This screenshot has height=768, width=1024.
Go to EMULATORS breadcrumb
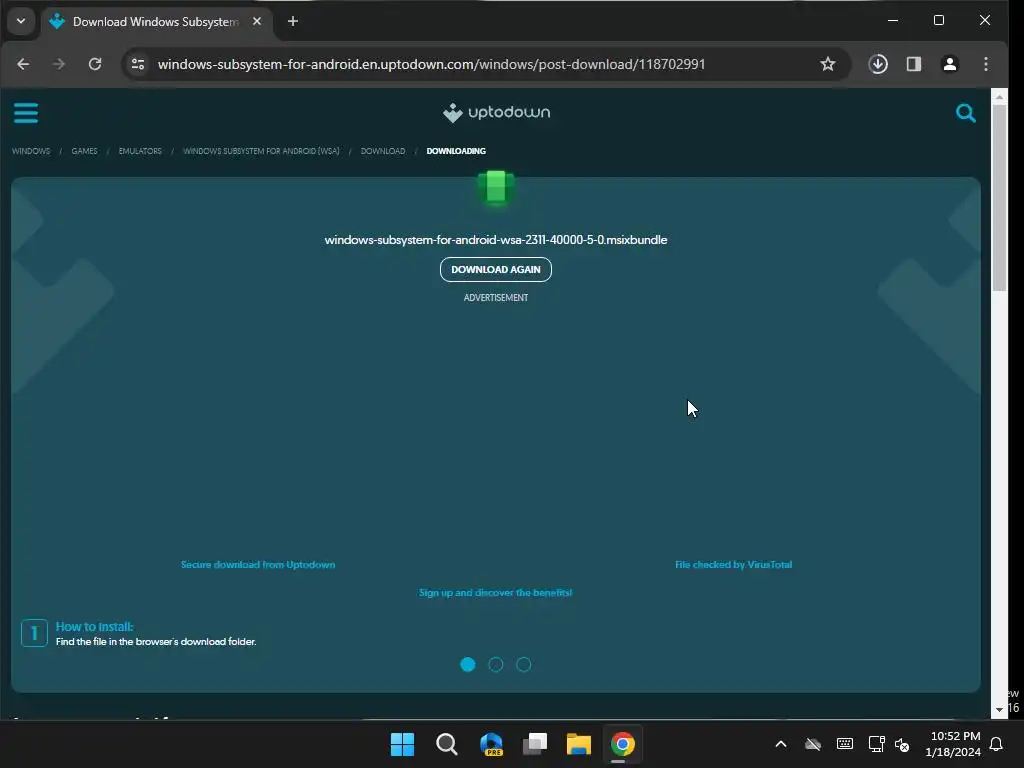[x=140, y=151]
